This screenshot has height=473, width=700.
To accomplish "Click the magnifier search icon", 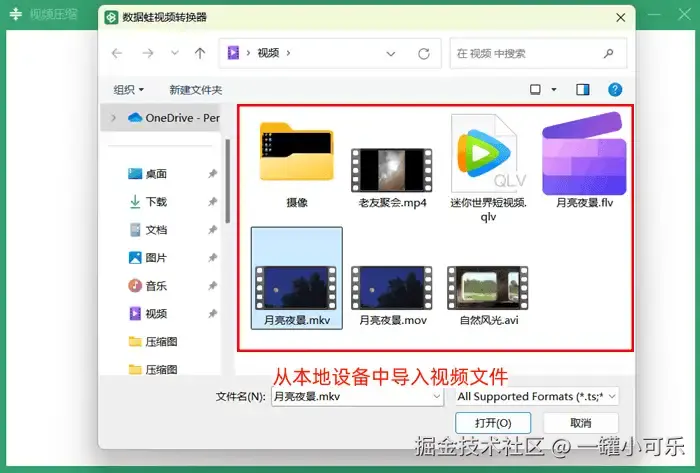I will 608,54.
